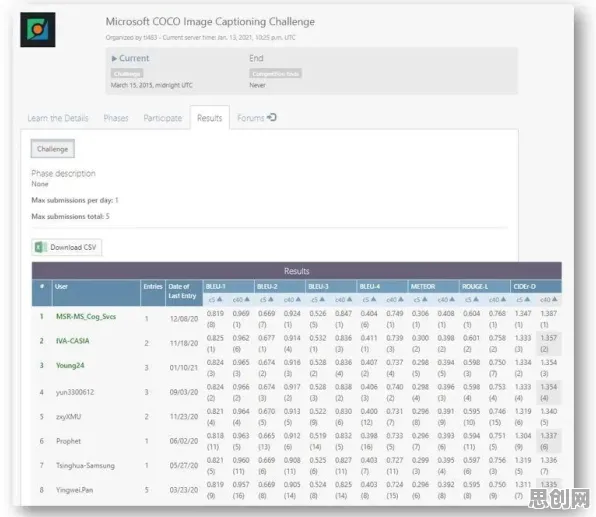Image resolution: width=596 pixels, height=517 pixels.
Task: Sort by ROUGE-L c5 arrow
Action: pyautogui.click(x=476, y=300)
